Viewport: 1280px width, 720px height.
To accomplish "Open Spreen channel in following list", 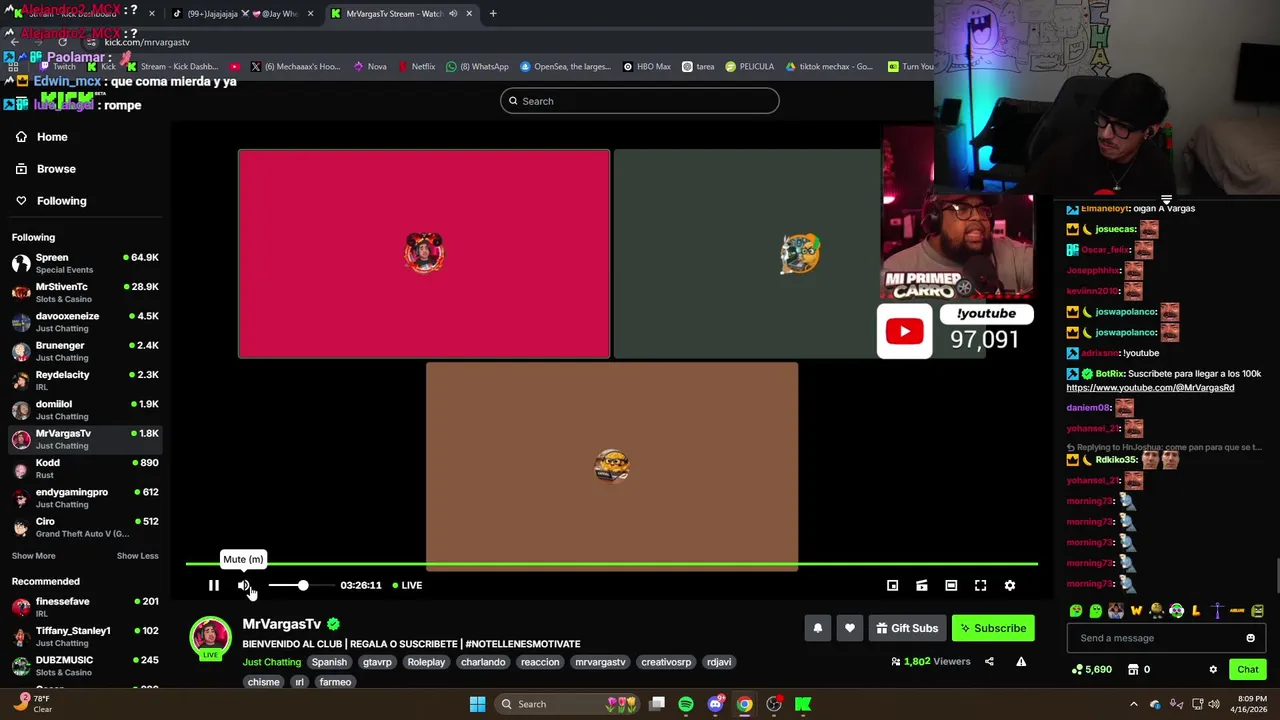I will pos(85,263).
